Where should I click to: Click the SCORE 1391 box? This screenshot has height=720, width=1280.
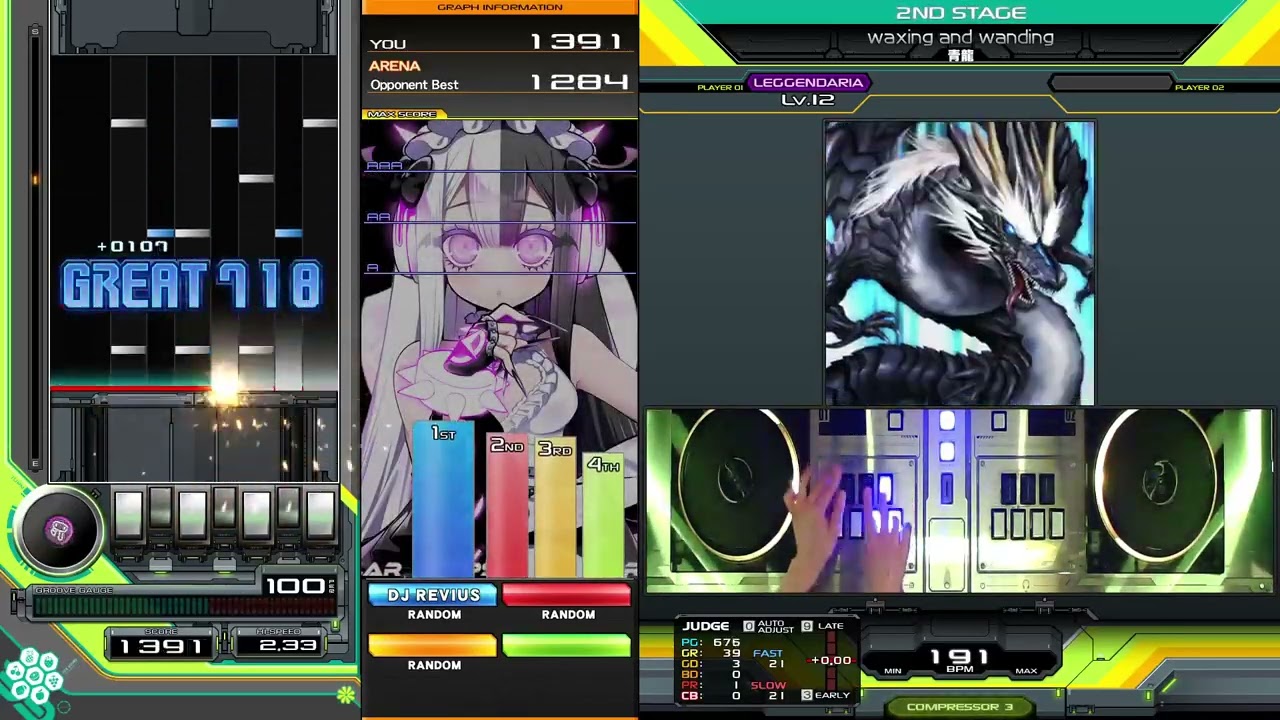pyautogui.click(x=161, y=644)
